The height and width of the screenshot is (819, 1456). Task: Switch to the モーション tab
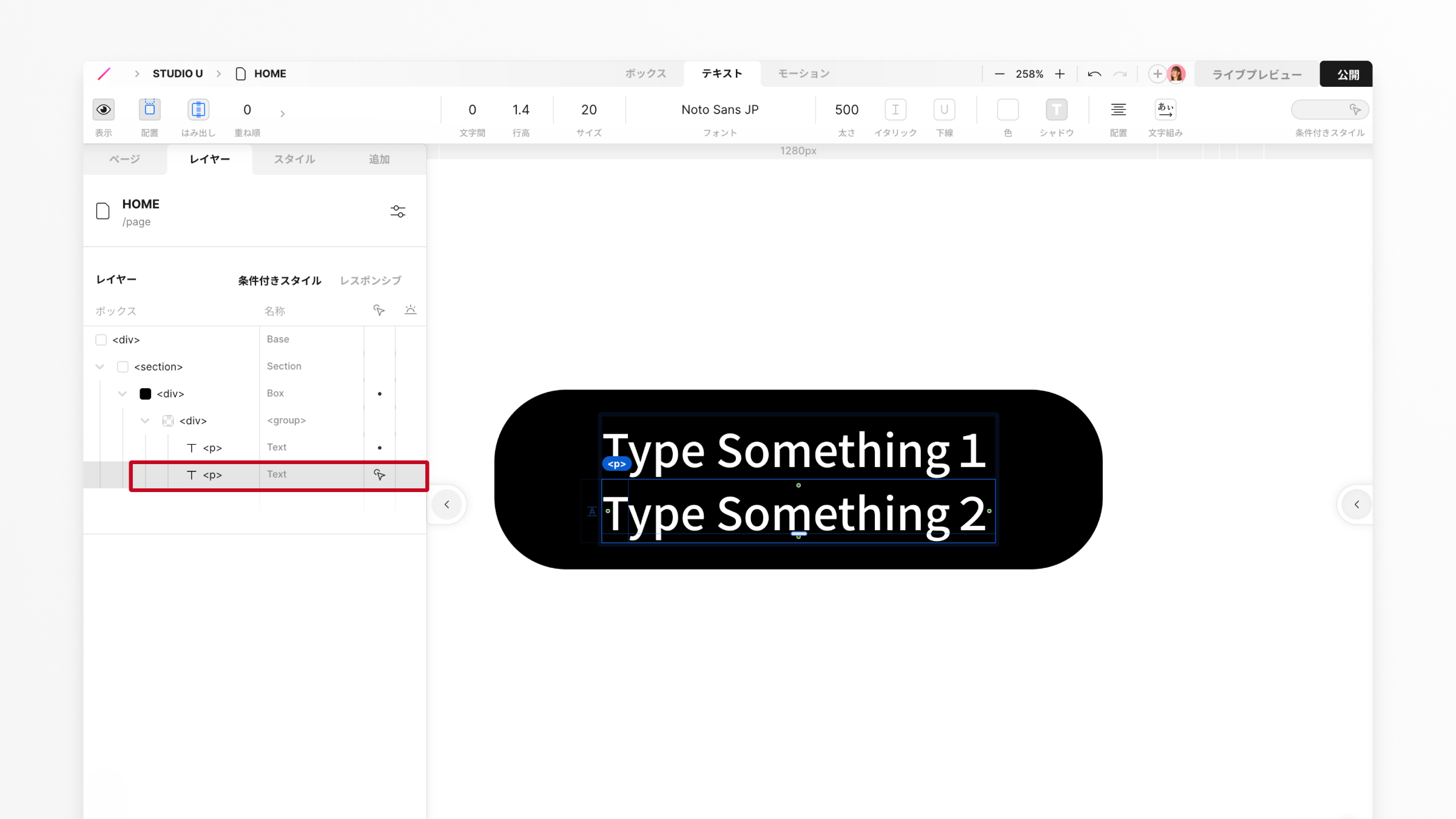coord(804,74)
